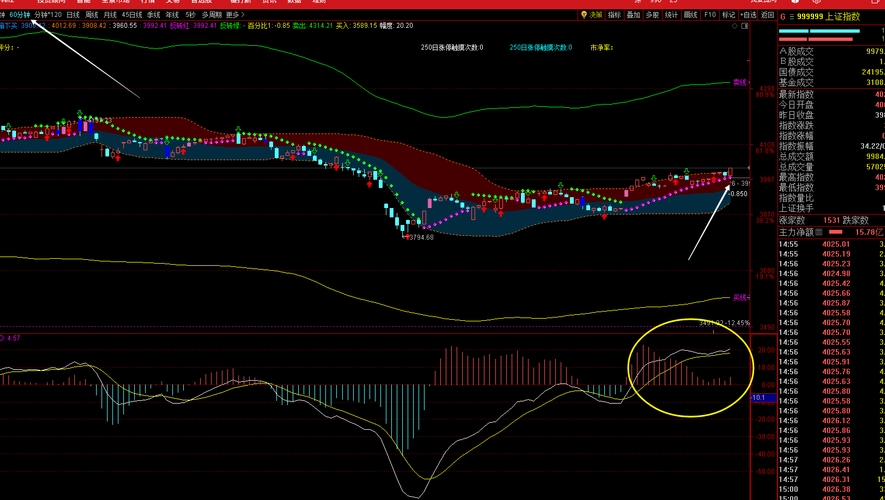The height and width of the screenshot is (500, 885).
Task: Click the 总成交额 row
Action: pyautogui.click(x=831, y=157)
